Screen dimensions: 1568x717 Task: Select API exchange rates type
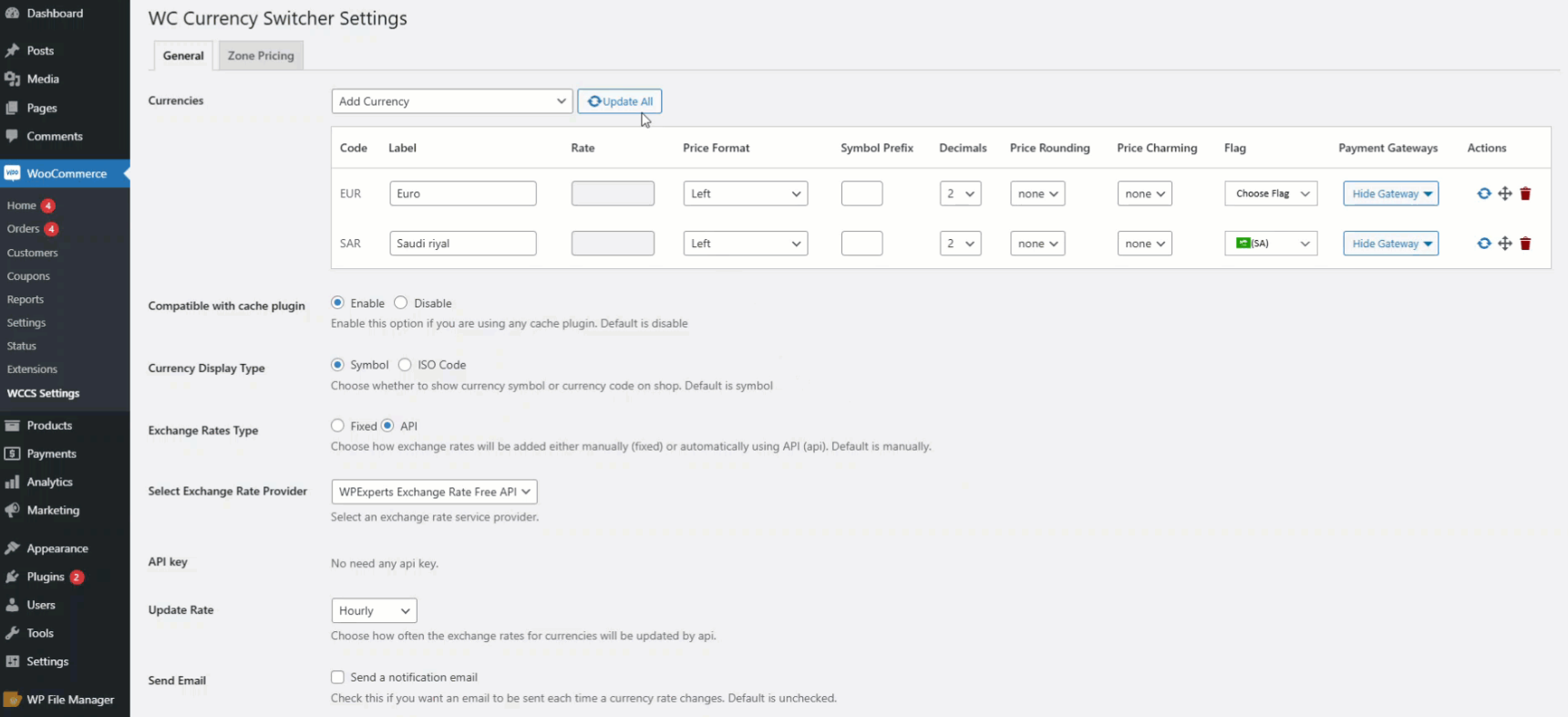(387, 426)
